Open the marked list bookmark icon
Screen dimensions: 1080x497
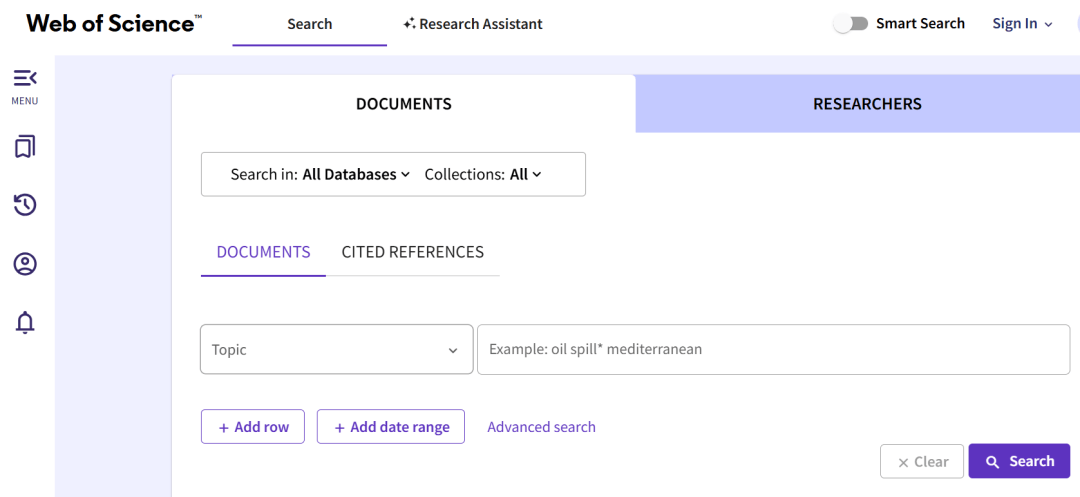[25, 147]
